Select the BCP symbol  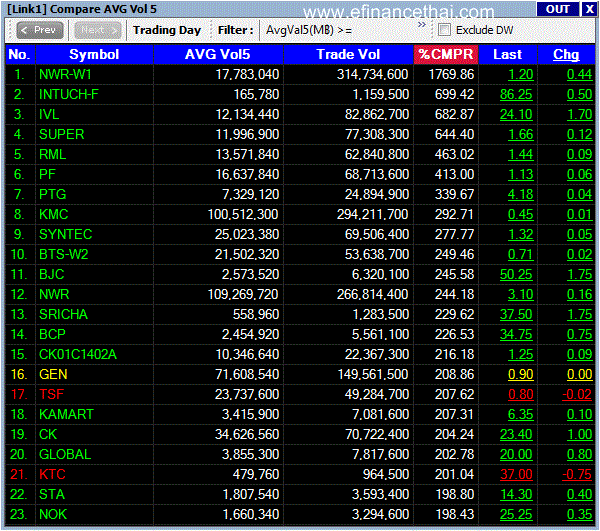(52, 334)
